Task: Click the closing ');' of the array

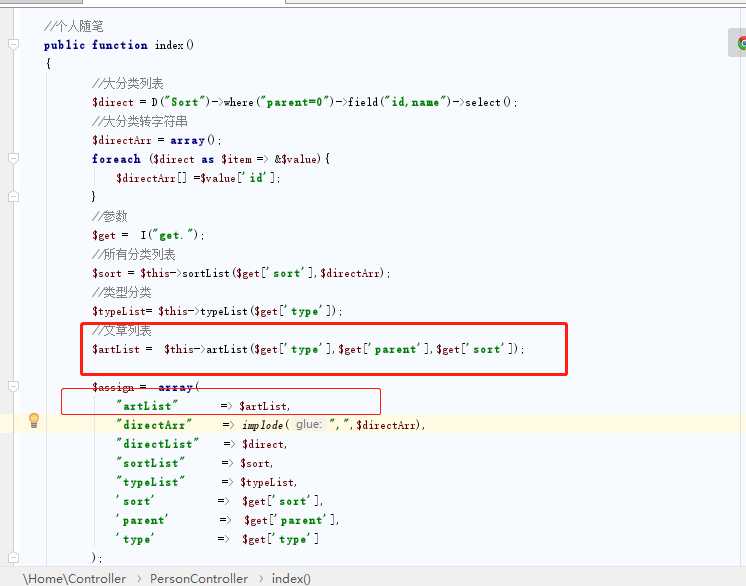Action: point(97,557)
